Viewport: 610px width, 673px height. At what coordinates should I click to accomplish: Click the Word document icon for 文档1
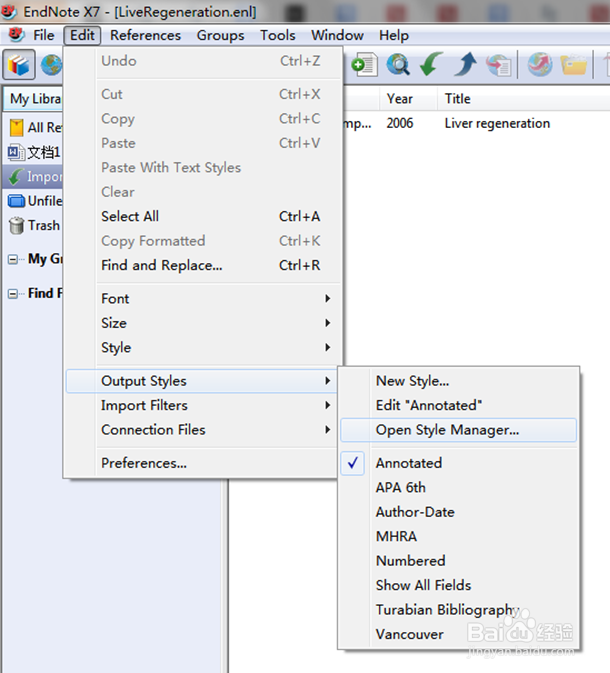click(16, 152)
